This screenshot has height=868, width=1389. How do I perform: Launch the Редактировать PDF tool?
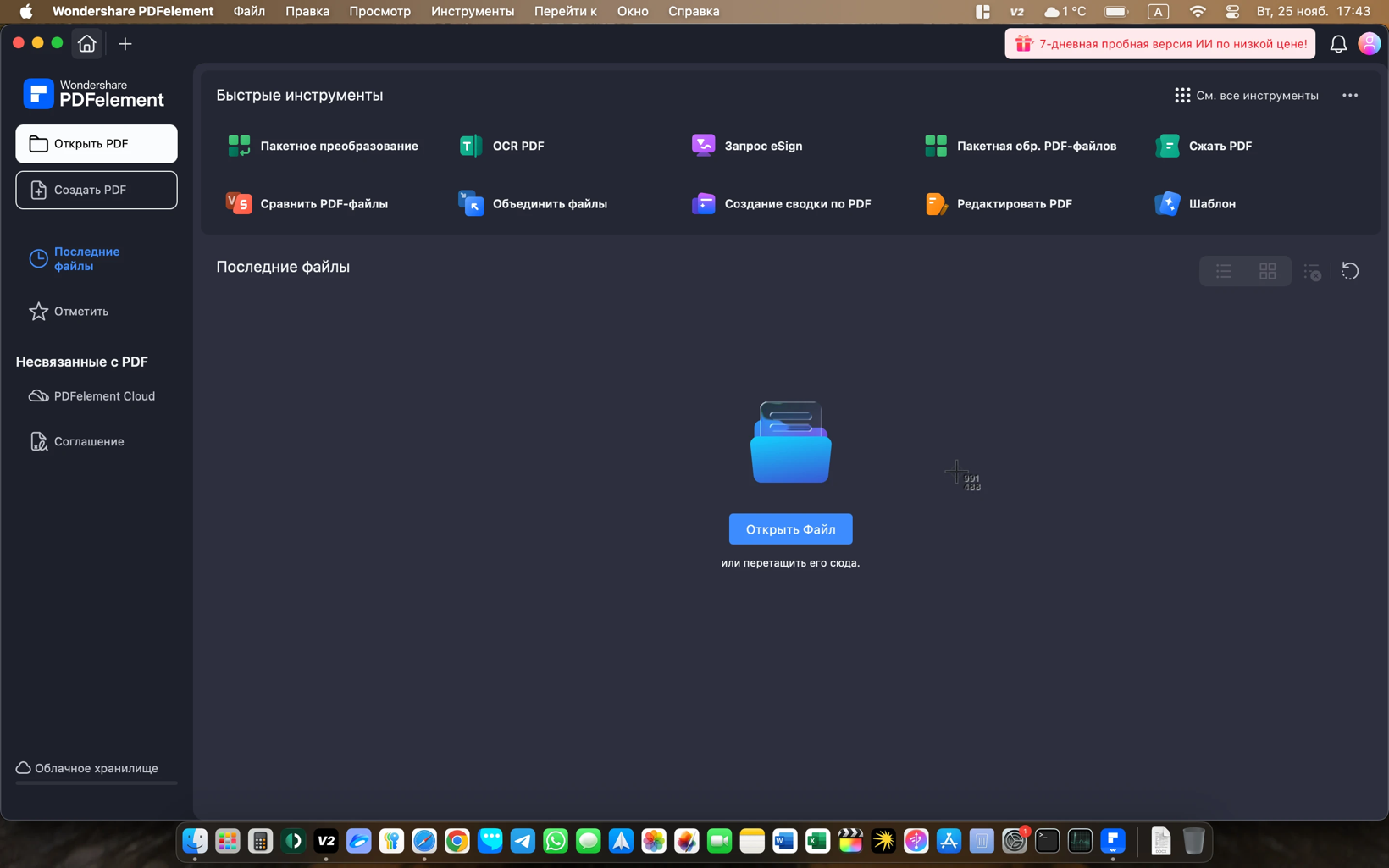(998, 203)
